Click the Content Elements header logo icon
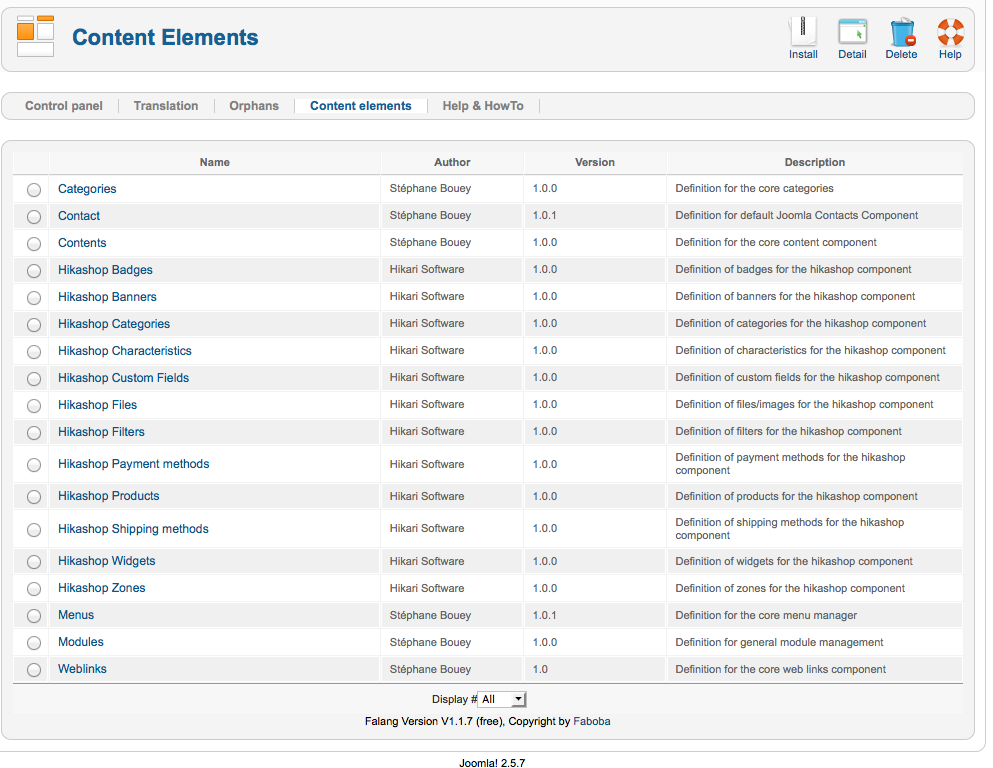Image resolution: width=993 pixels, height=768 pixels. [36, 36]
